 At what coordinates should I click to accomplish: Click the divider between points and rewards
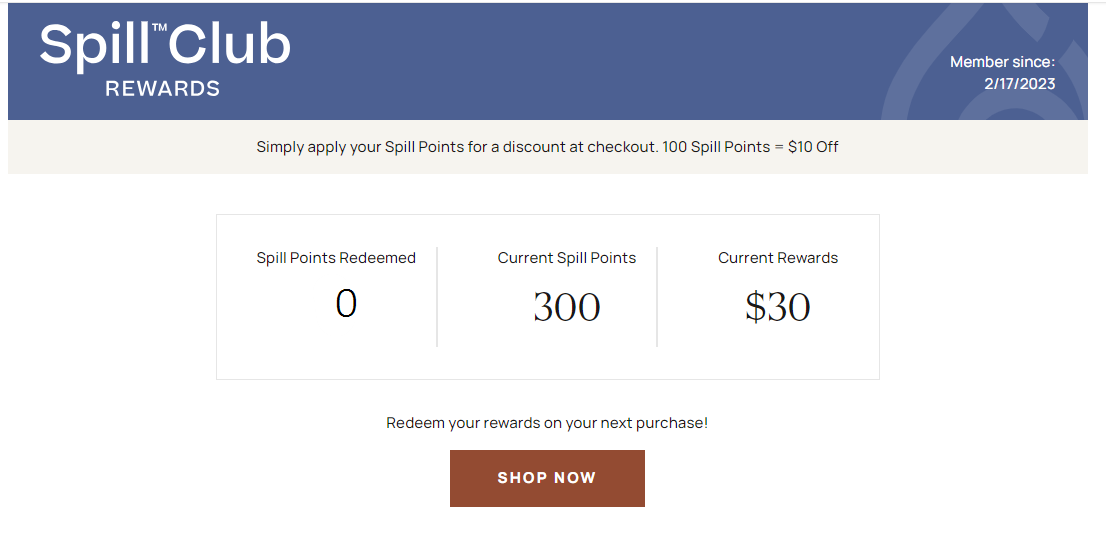pos(657,296)
